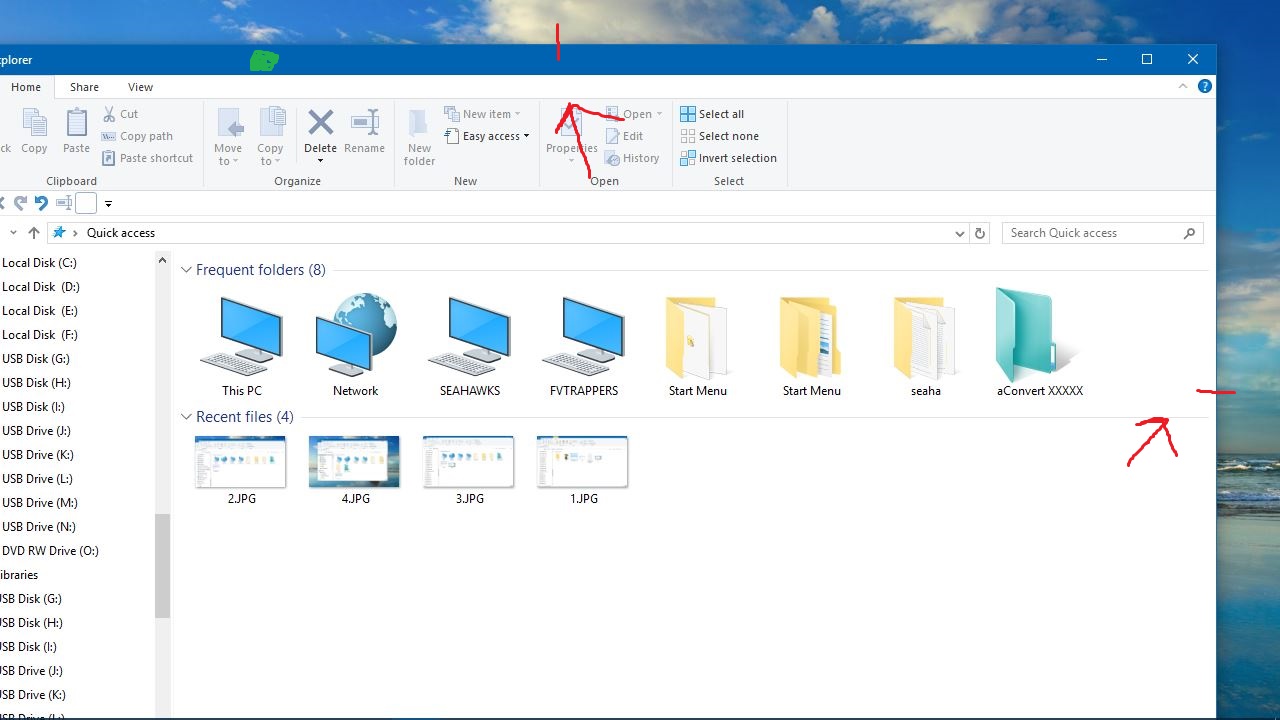Image resolution: width=1280 pixels, height=720 pixels.
Task: Go up one level with the up arrow
Action: click(34, 233)
